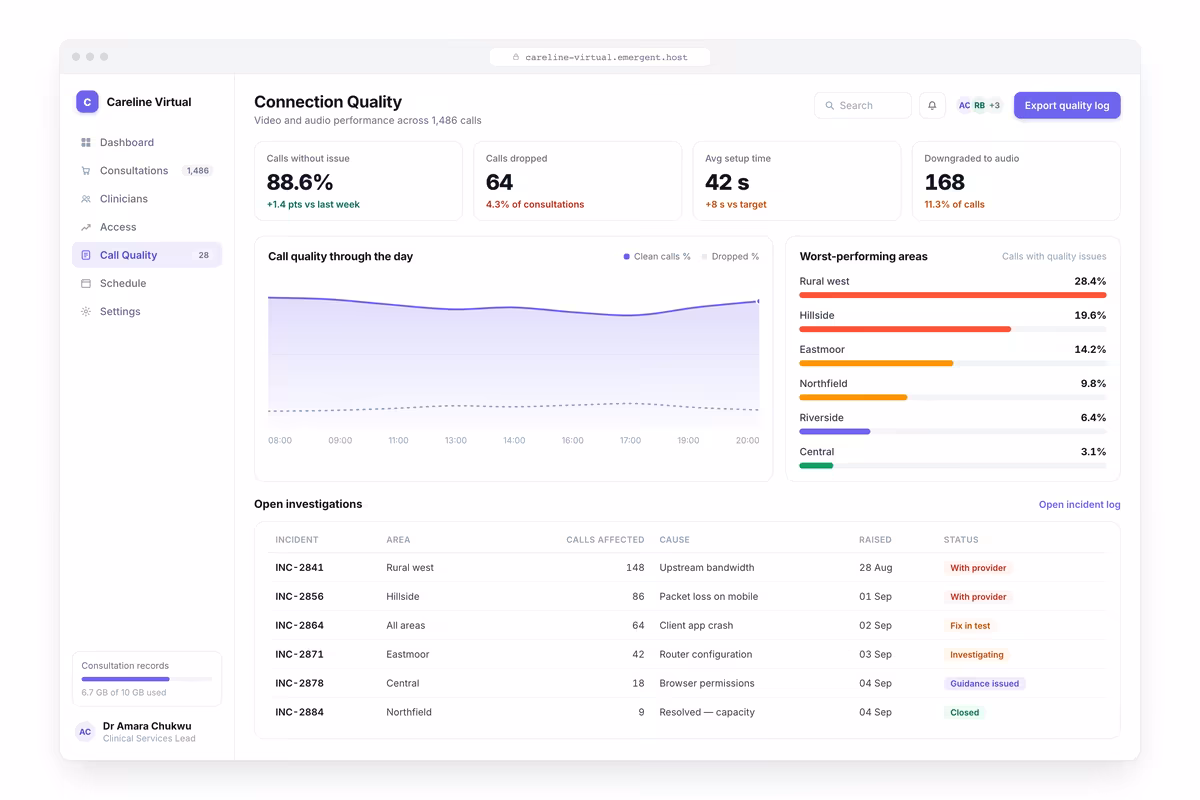Toggle the Dropped % legend item
This screenshot has width=1200, height=800.
point(730,256)
